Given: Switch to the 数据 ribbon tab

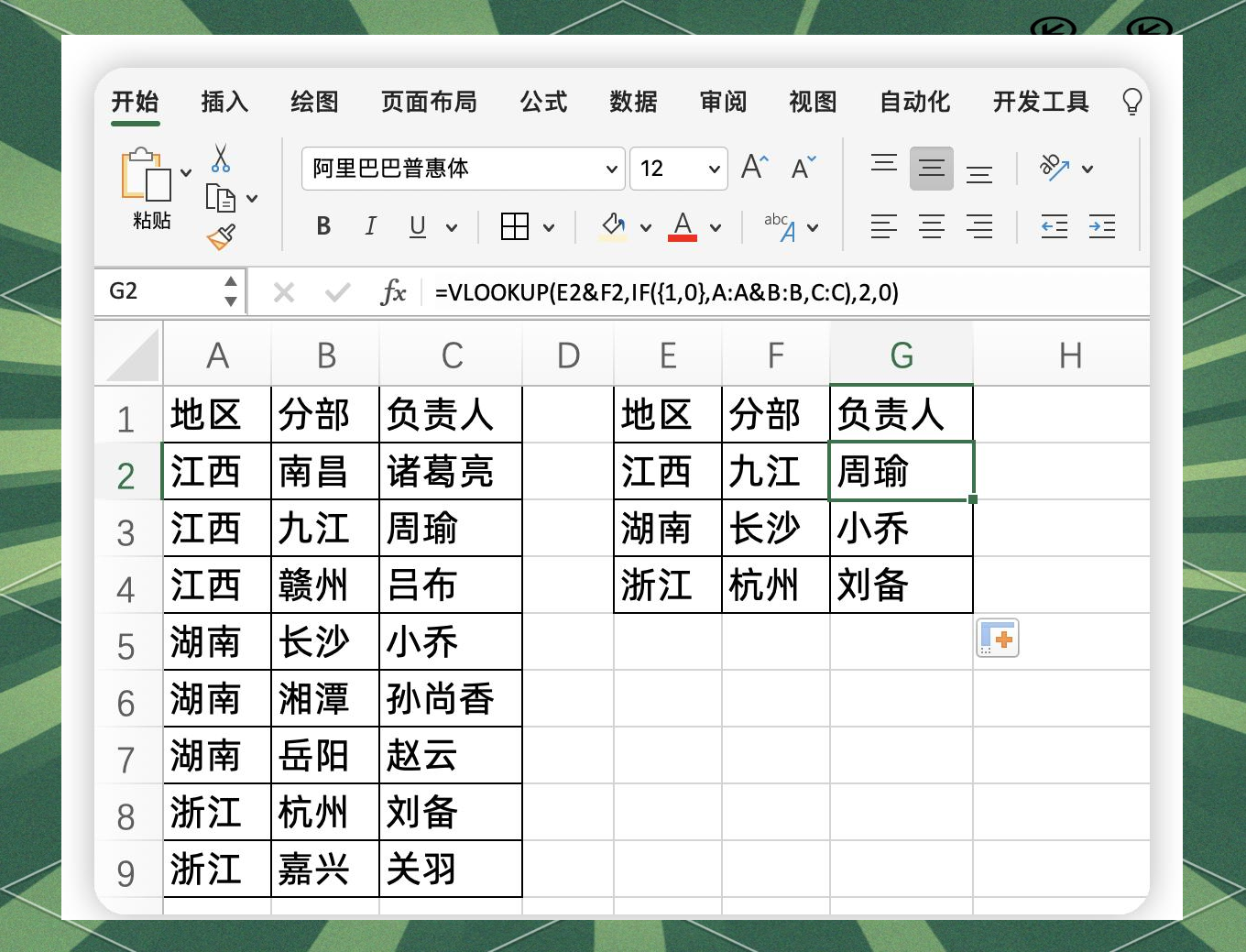Looking at the screenshot, I should point(634,102).
